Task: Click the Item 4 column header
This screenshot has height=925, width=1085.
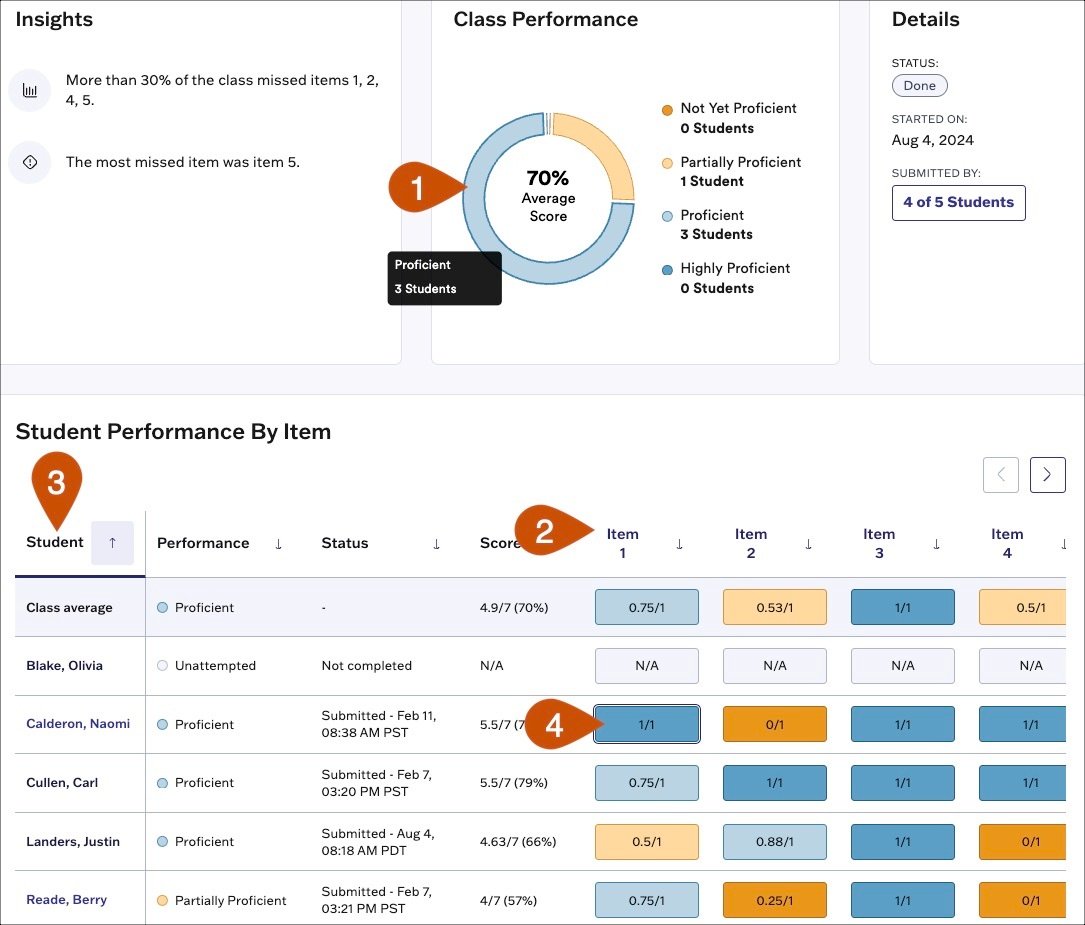Action: tap(1007, 543)
